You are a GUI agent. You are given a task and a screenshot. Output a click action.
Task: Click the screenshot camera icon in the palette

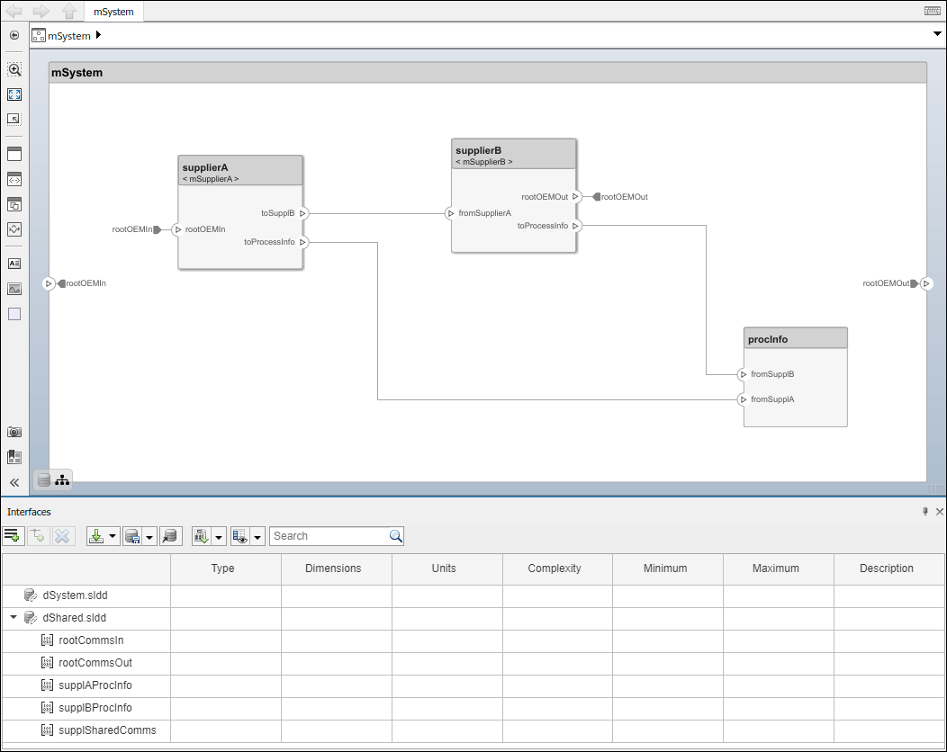(x=14, y=431)
